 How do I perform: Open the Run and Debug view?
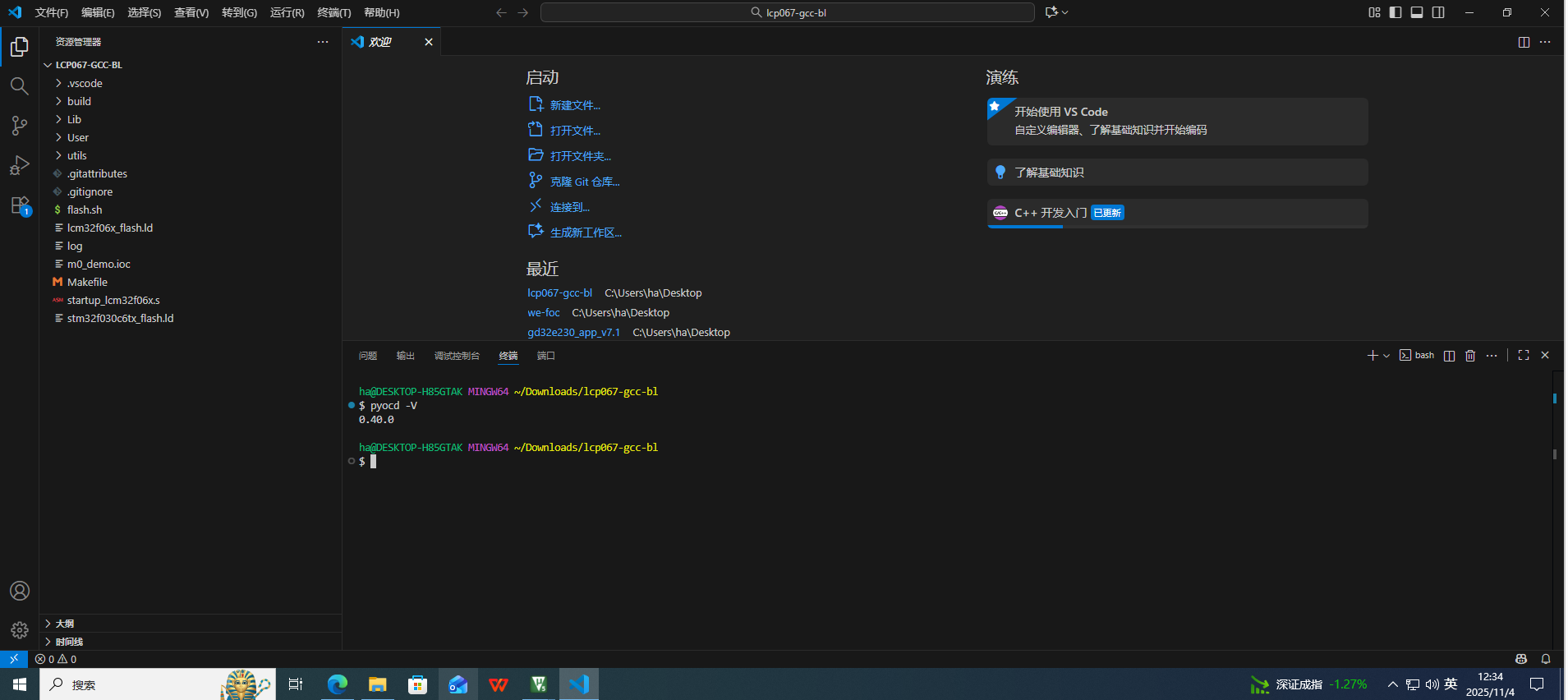click(19, 165)
